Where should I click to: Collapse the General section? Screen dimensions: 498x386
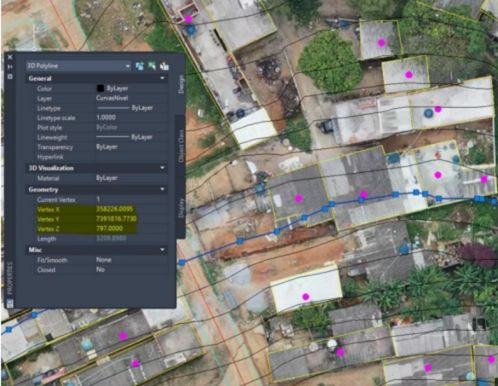[x=162, y=78]
